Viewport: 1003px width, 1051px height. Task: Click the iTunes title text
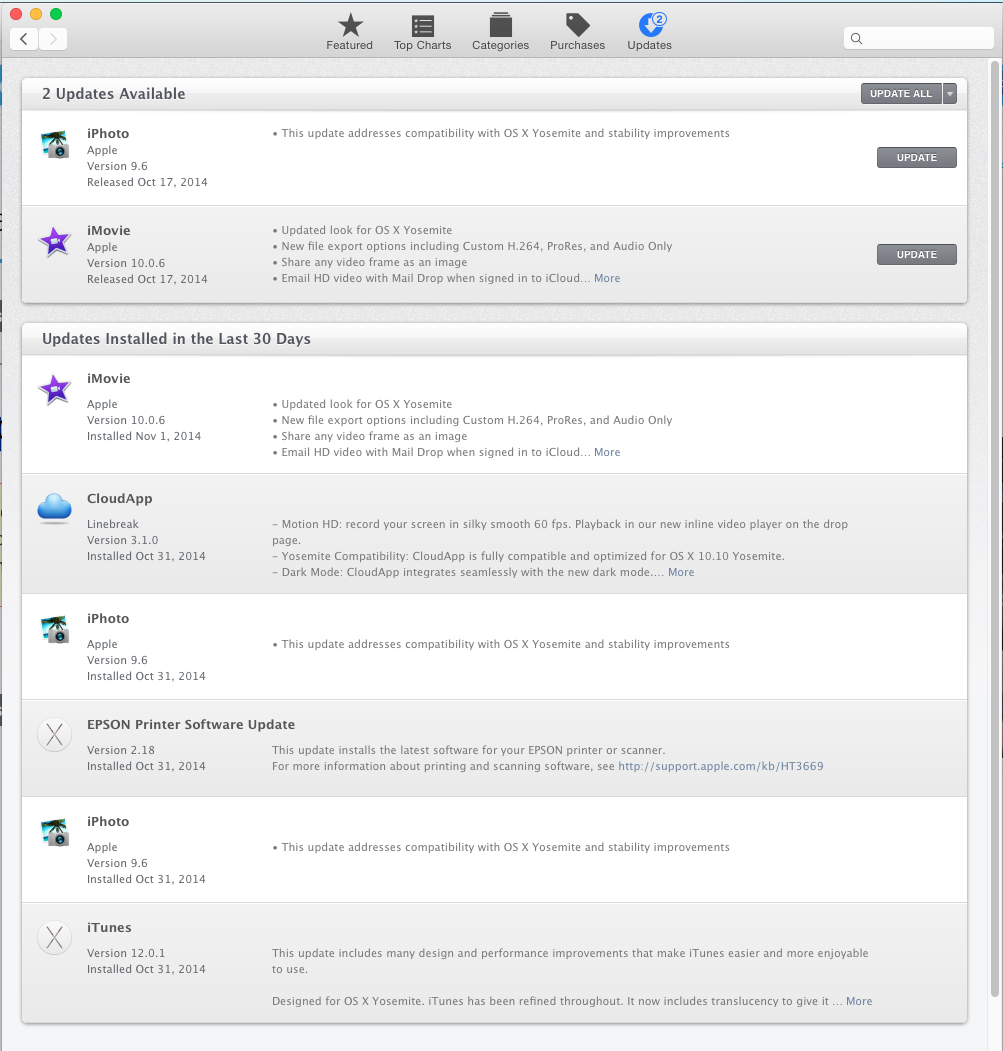coord(109,928)
